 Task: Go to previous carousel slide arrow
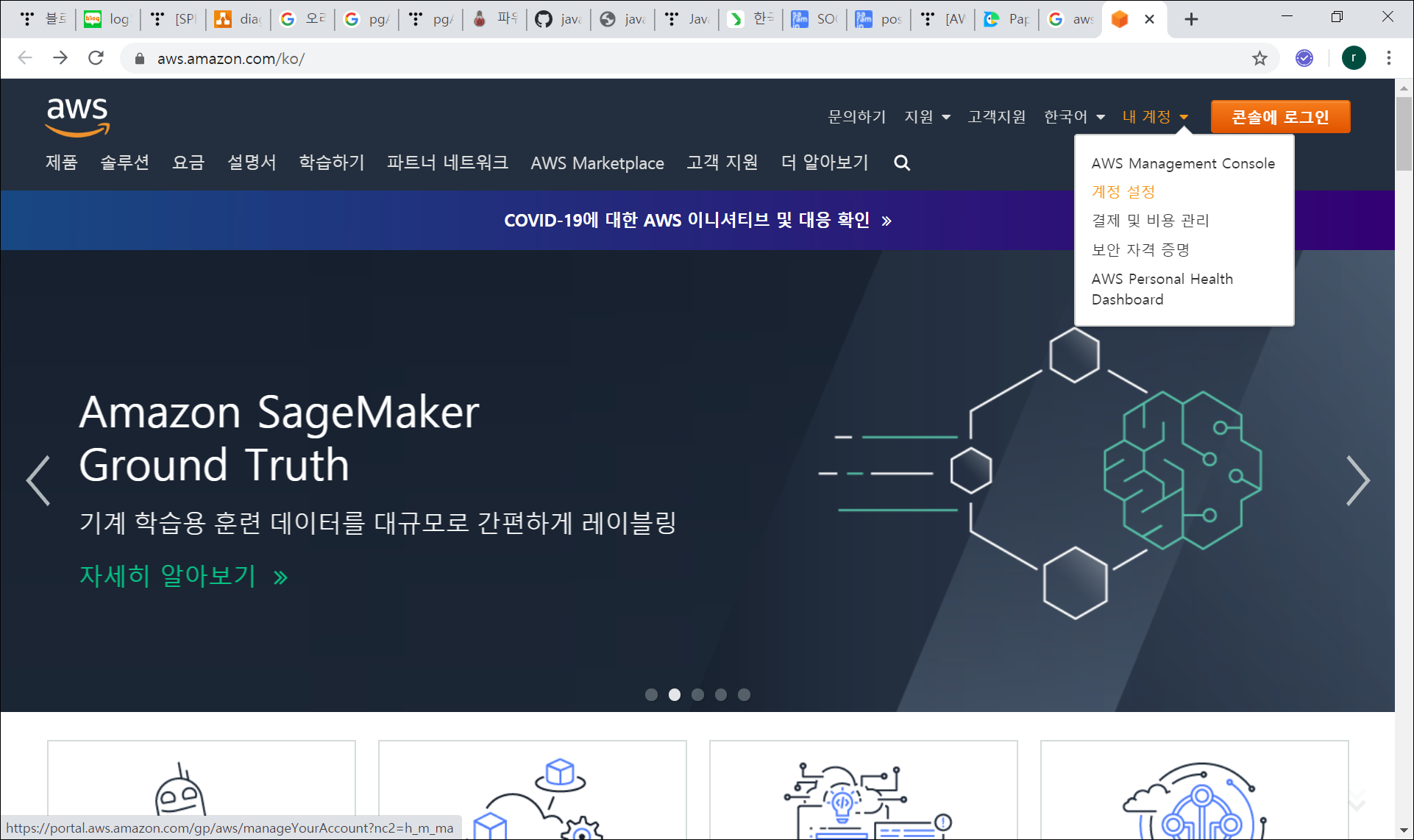[x=38, y=480]
